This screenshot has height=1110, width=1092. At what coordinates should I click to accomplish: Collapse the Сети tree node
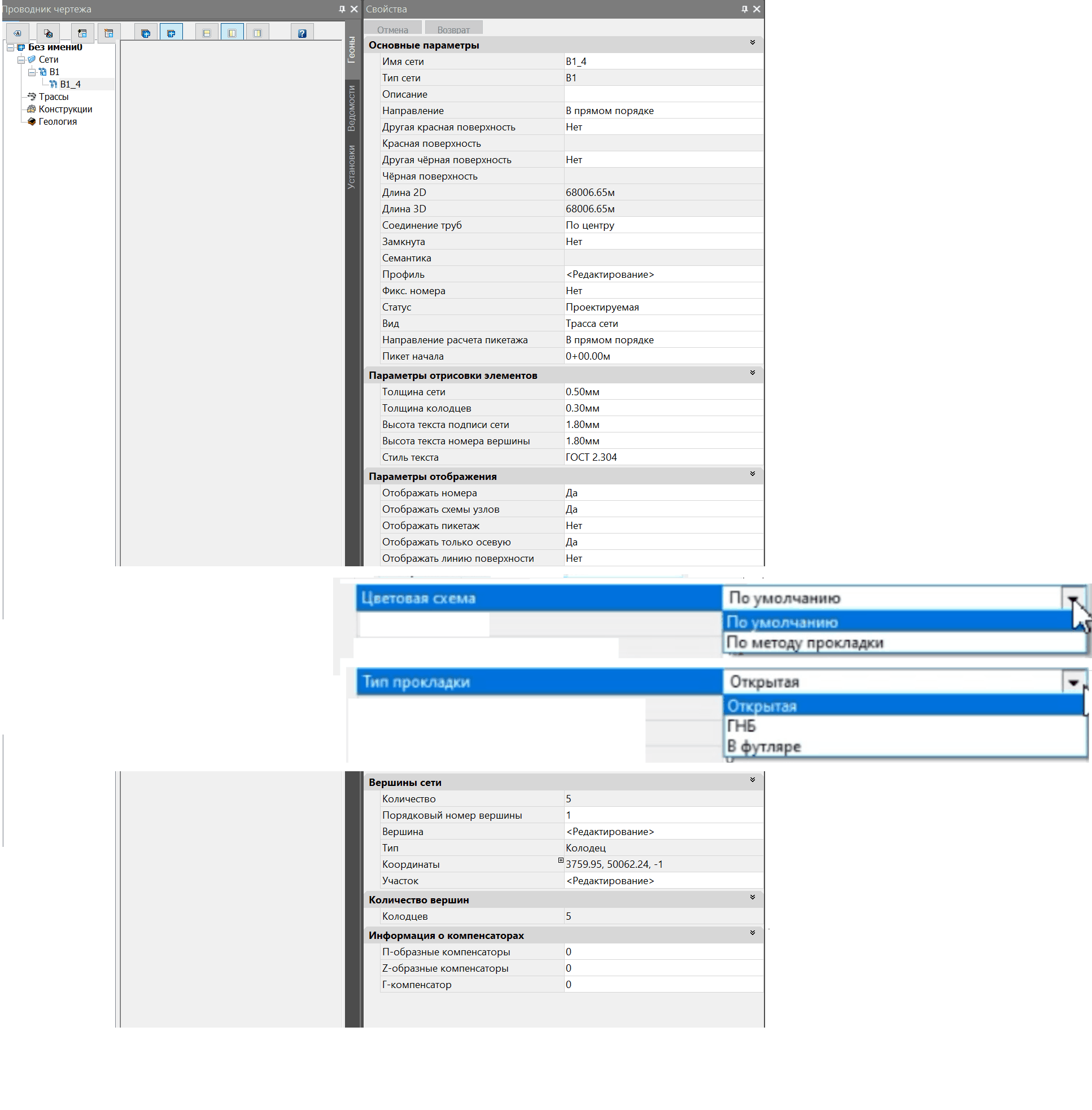(21, 60)
